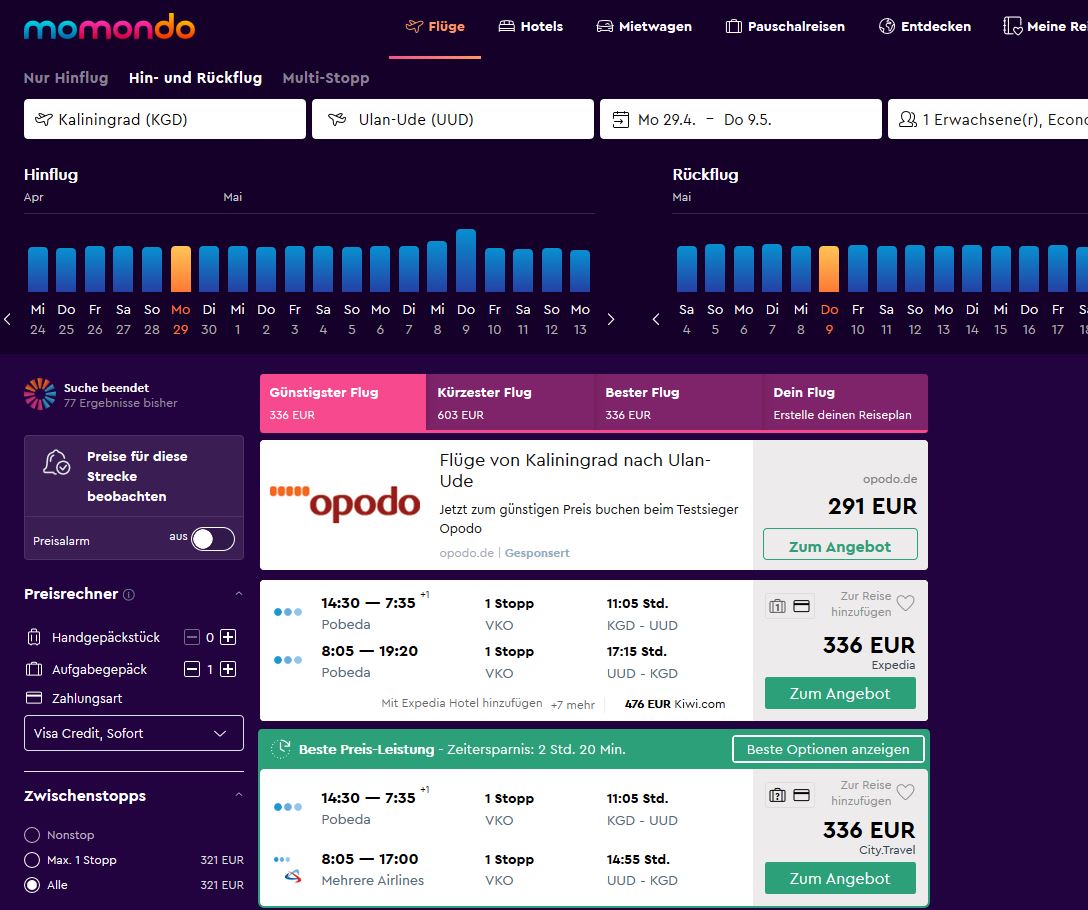1088x910 pixels.
Task: Expand the +7 mehr offers link
Action: point(572,705)
